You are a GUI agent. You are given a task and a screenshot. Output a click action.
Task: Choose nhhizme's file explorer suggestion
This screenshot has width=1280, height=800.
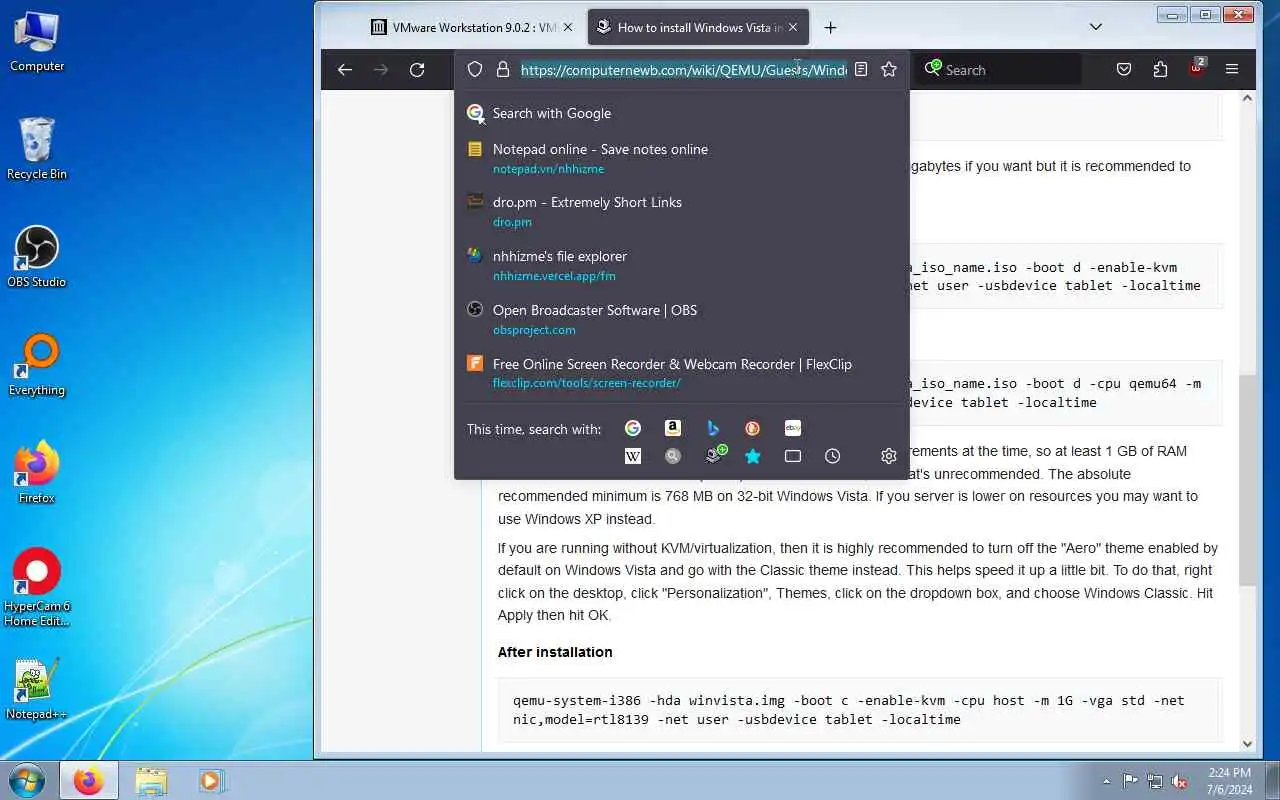(x=682, y=265)
